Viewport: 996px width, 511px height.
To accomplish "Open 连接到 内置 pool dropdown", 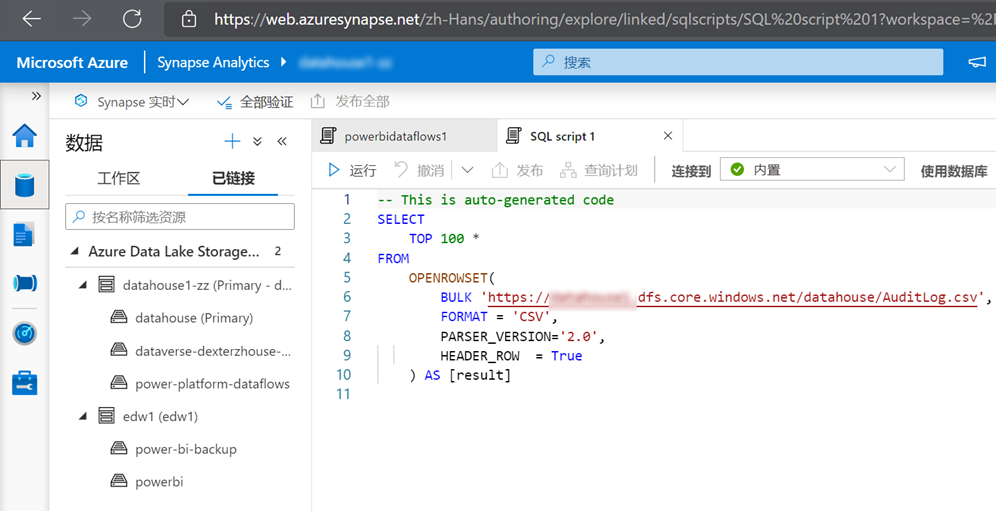I will tap(812, 170).
